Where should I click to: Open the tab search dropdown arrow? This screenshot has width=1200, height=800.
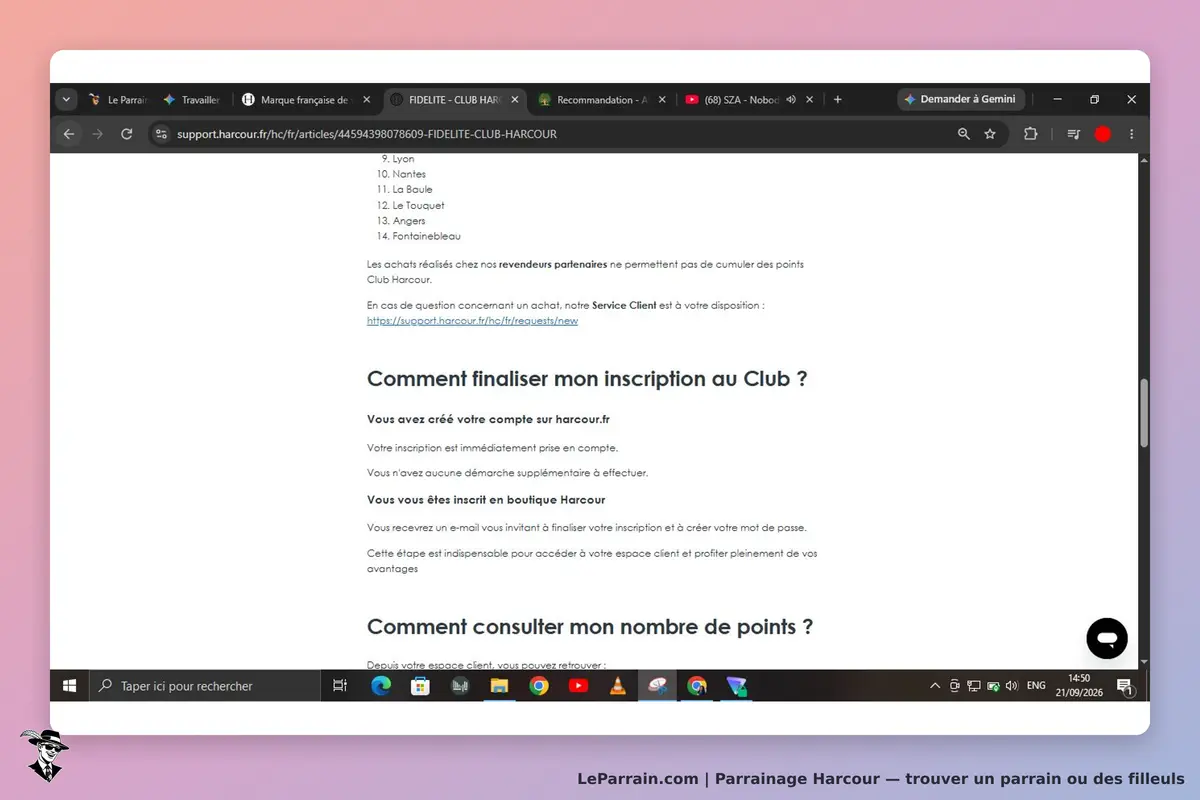point(66,100)
